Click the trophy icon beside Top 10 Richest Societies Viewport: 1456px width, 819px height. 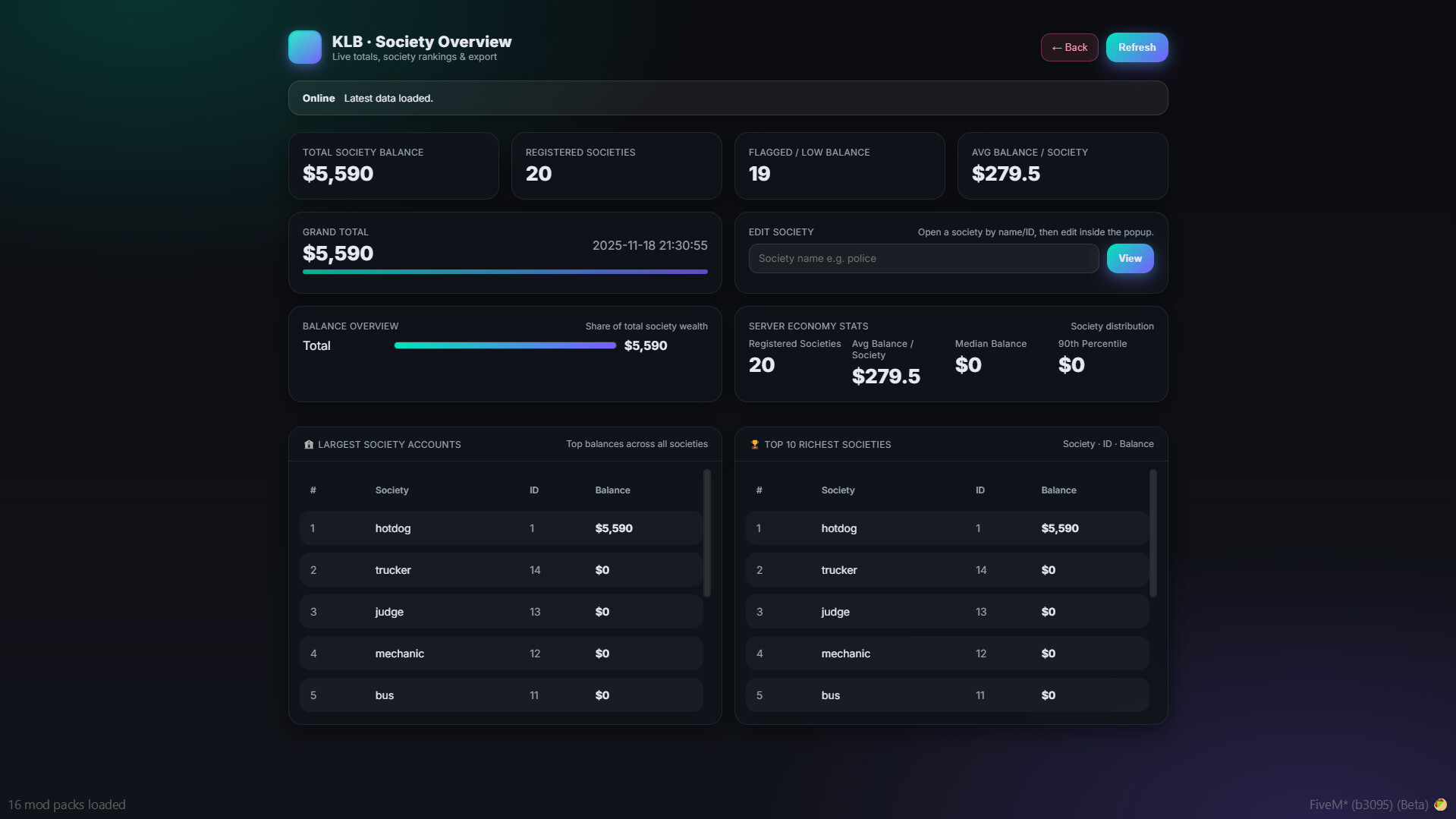[x=753, y=444]
